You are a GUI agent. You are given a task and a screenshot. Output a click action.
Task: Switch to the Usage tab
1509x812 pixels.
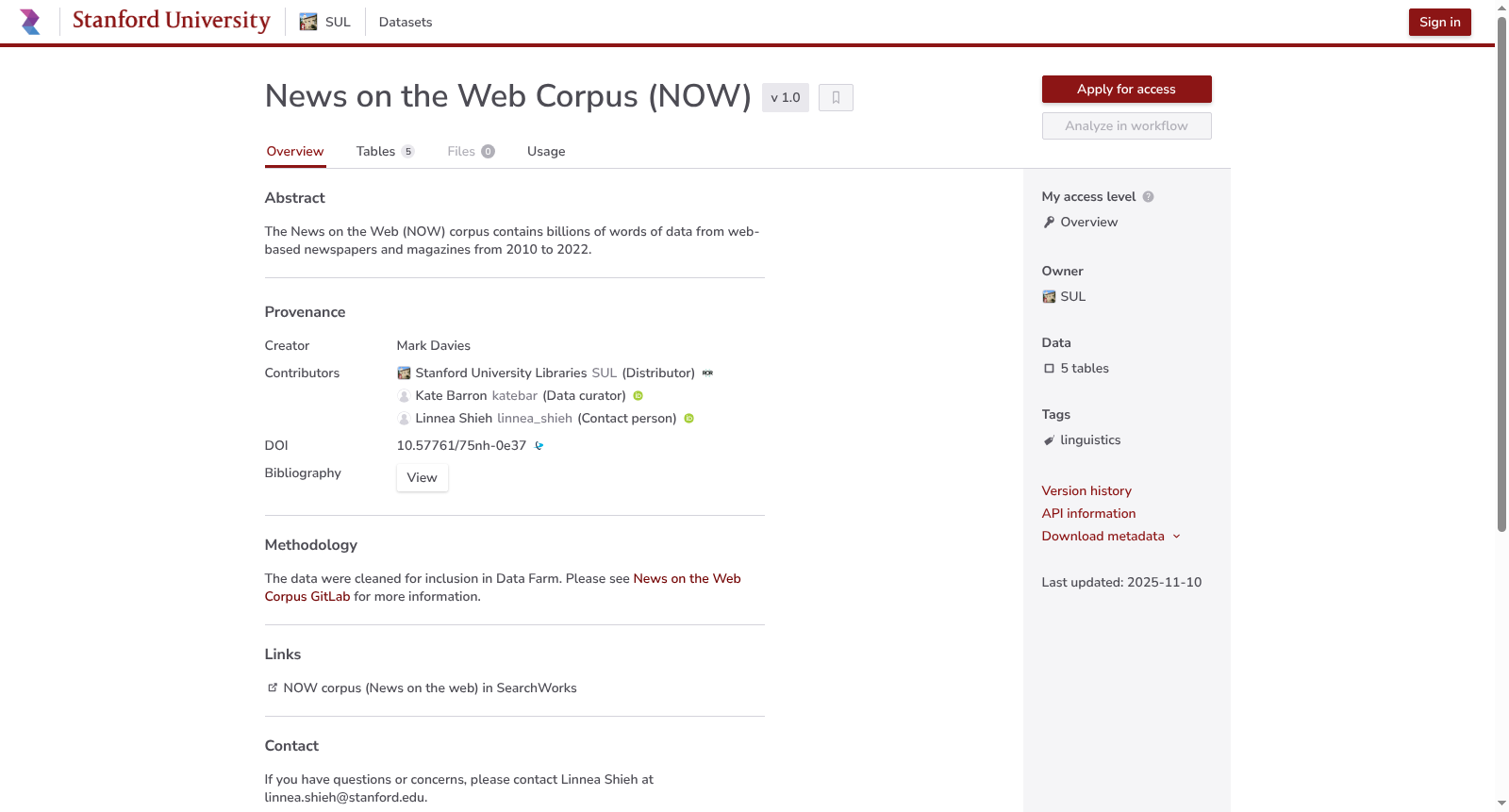coord(546,152)
